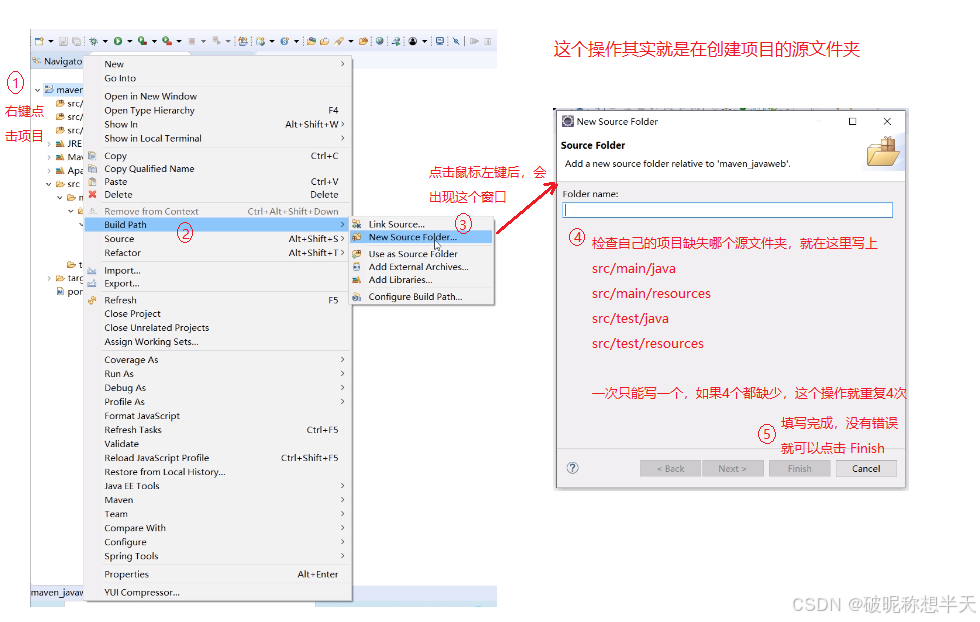Click the monitor terminal toolbar icon
The image size is (980, 622).
439,41
